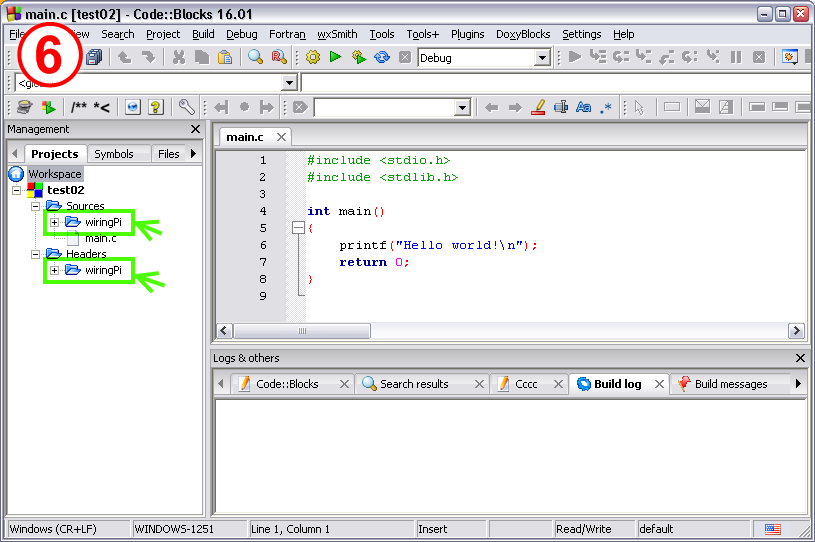Click the Copy icon
The height and width of the screenshot is (542, 815).
pos(202,57)
